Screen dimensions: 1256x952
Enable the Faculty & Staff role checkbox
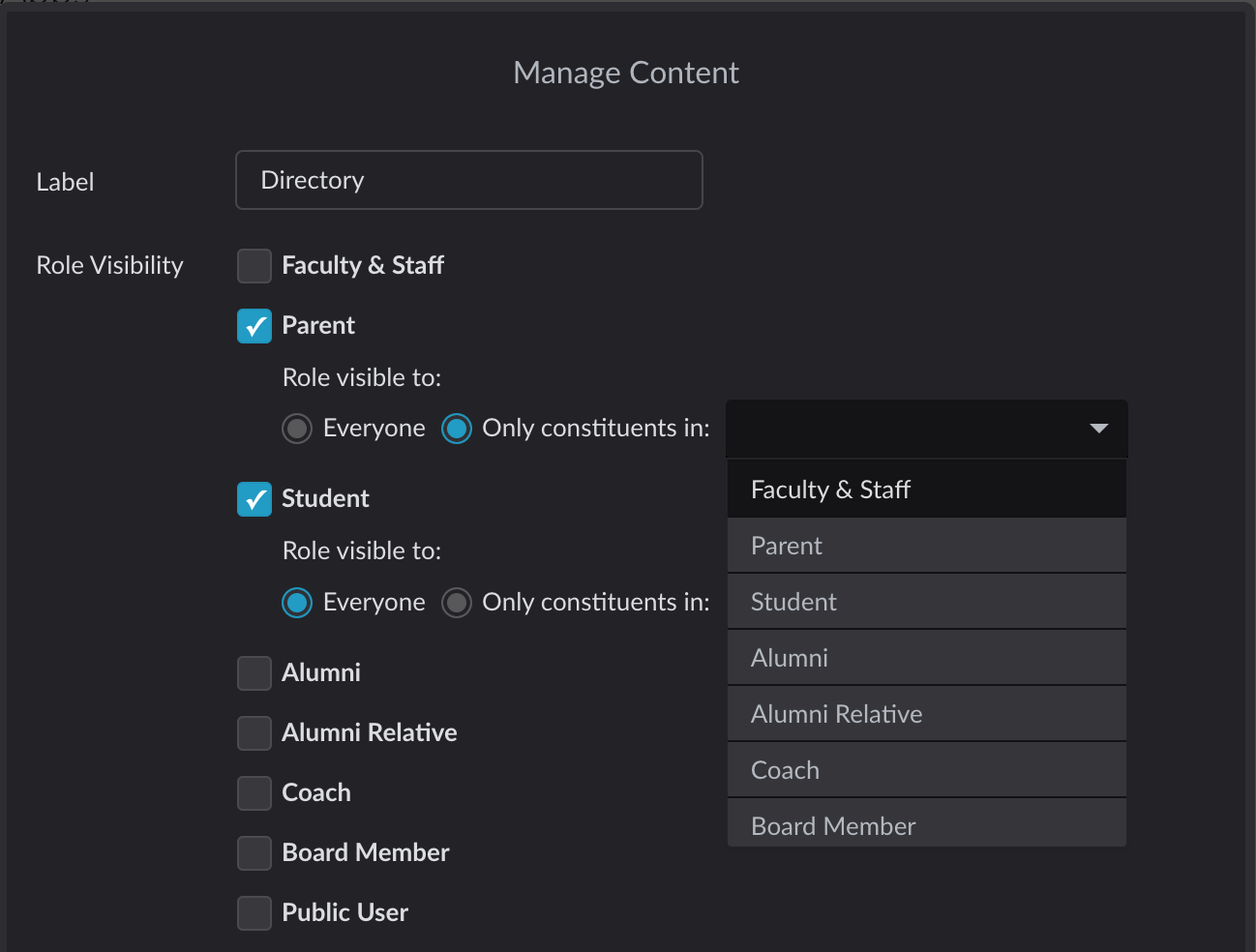click(x=254, y=266)
